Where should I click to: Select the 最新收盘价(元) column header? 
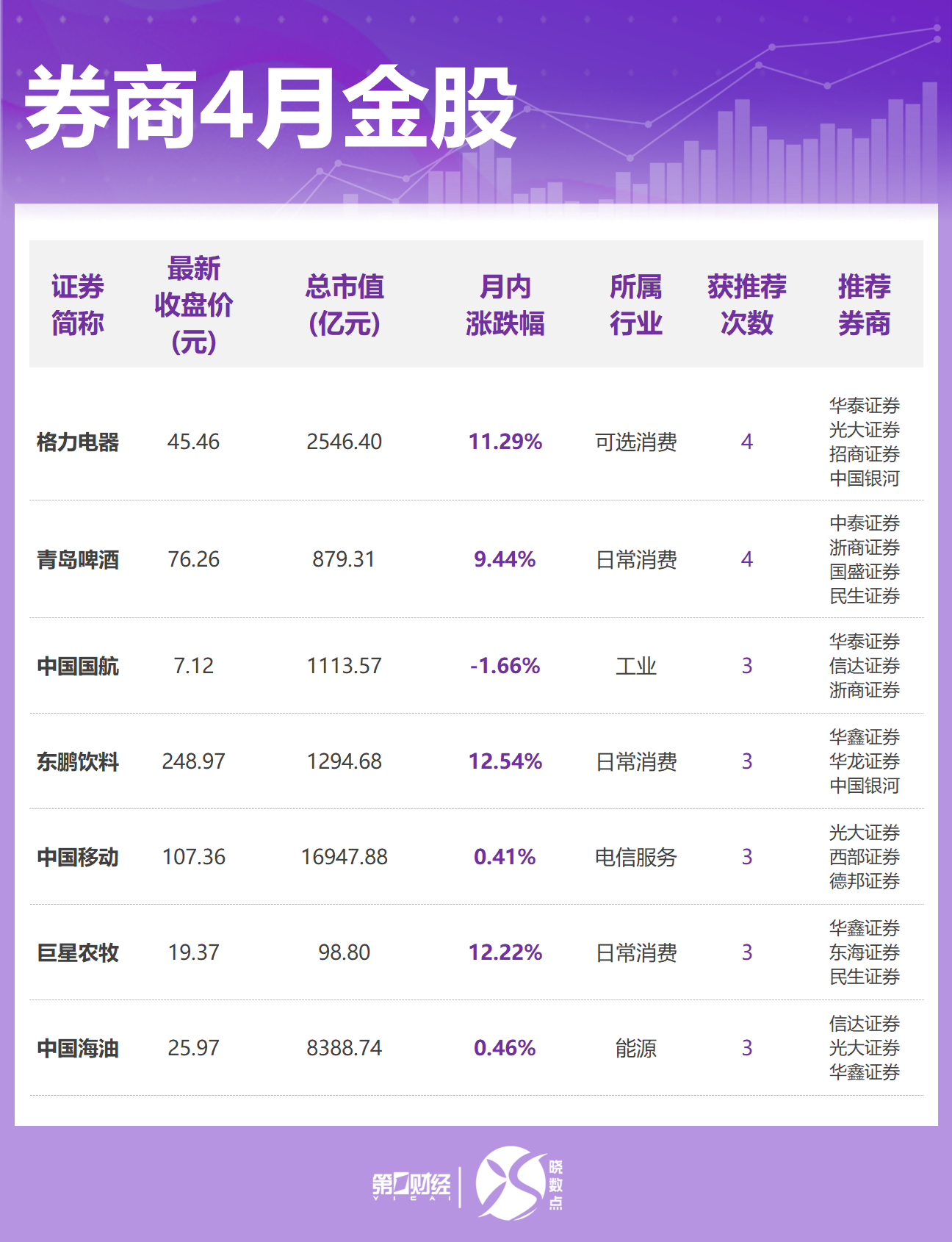click(193, 304)
